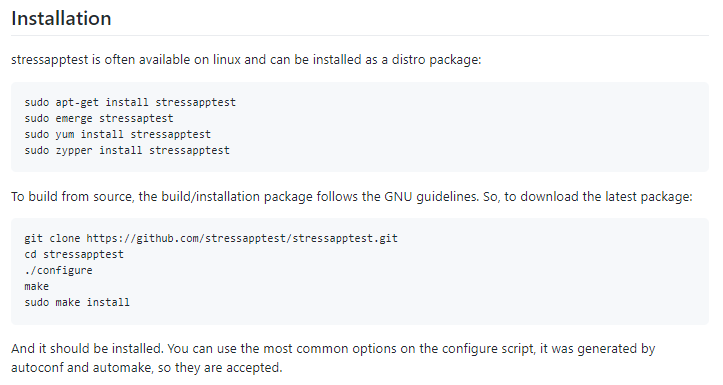Click the sudo yum install stressapptest line

pyautogui.click(x=118, y=135)
